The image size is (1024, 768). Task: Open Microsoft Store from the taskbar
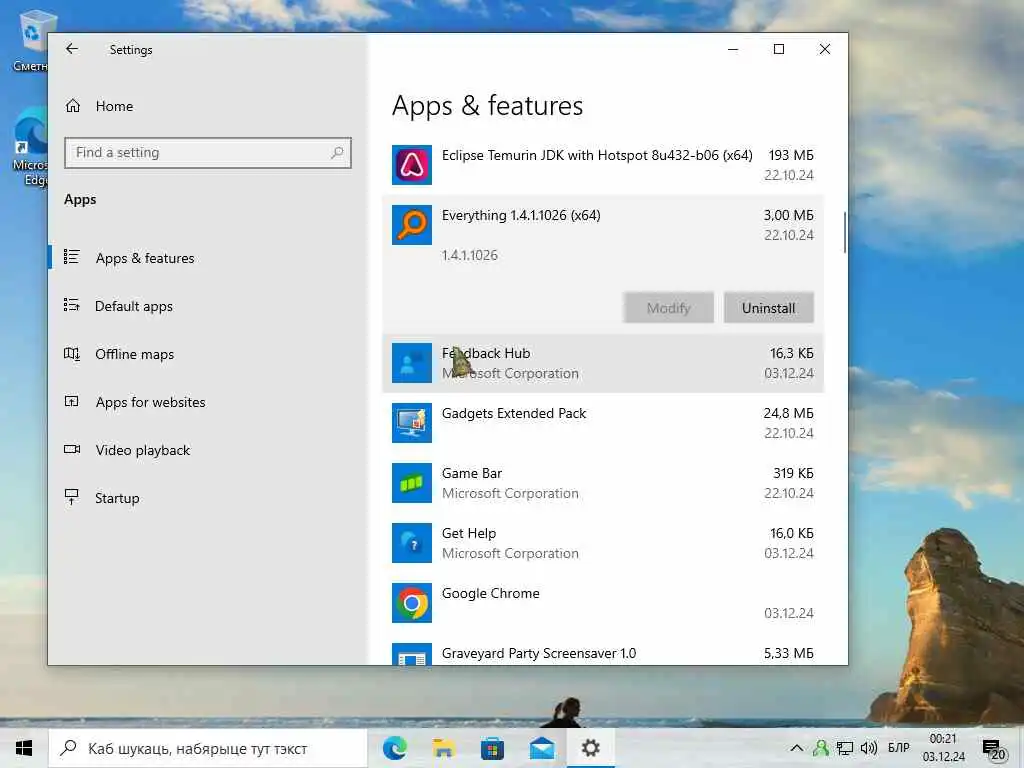coord(492,748)
